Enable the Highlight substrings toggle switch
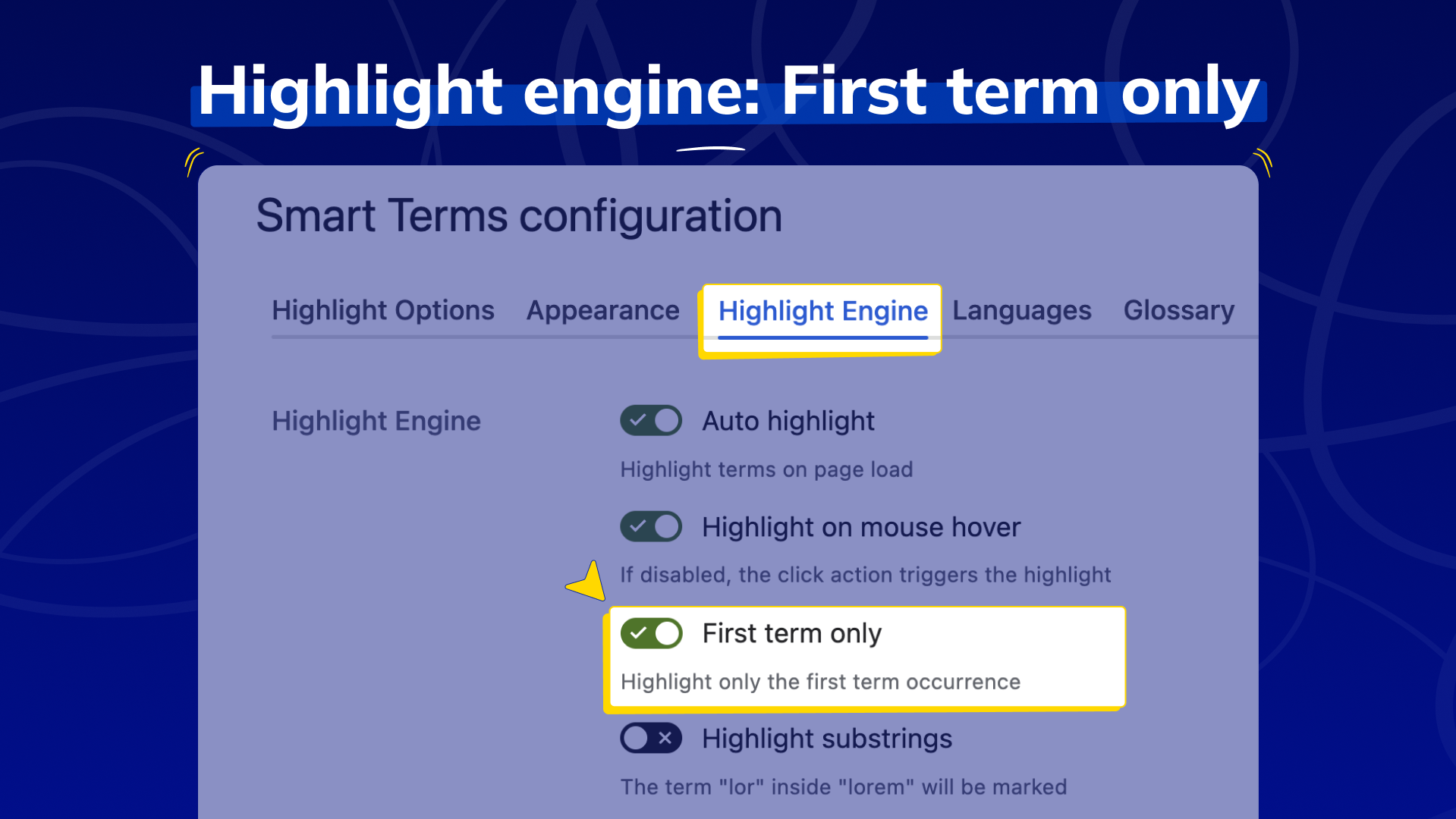This screenshot has width=1456, height=819. click(x=651, y=739)
